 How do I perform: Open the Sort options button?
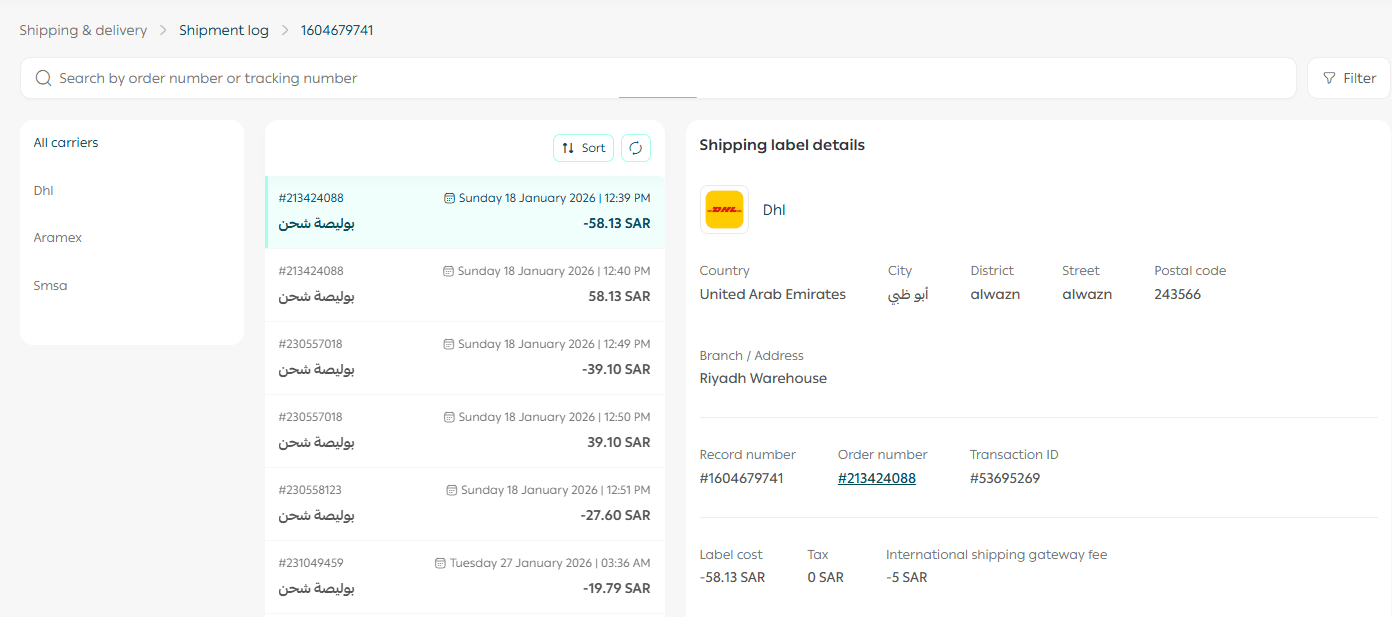pos(583,148)
